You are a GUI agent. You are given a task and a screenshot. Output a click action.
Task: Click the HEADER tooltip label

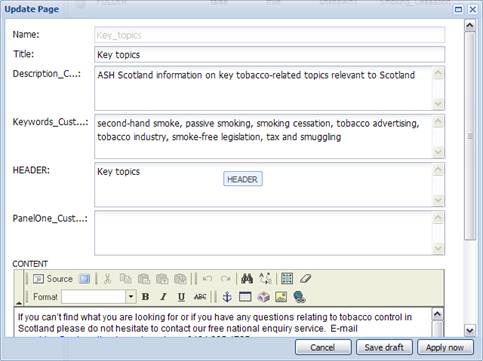(x=243, y=179)
